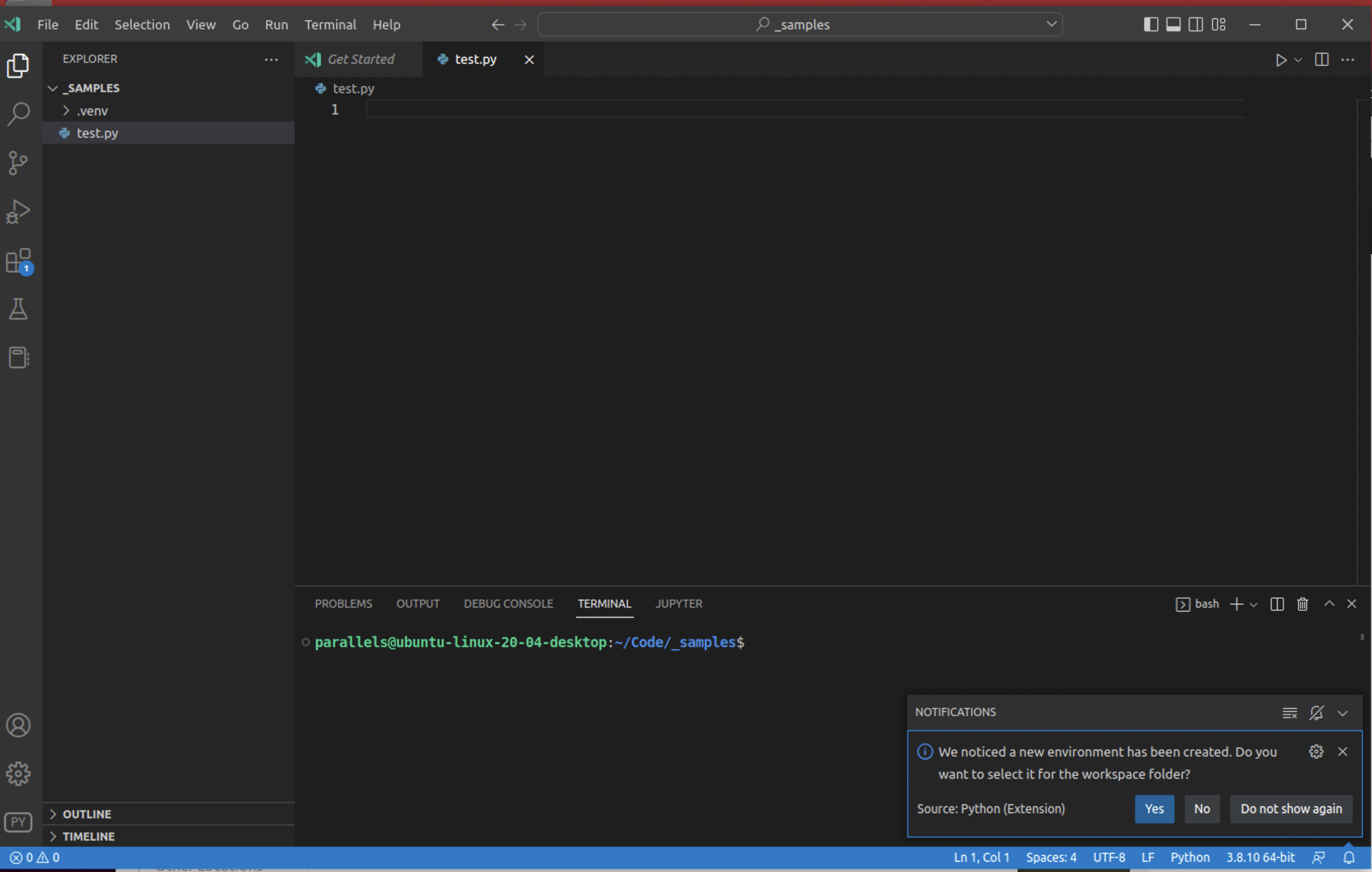Image resolution: width=1372 pixels, height=872 pixels.
Task: Maximize the terminal panel size
Action: [x=1329, y=604]
